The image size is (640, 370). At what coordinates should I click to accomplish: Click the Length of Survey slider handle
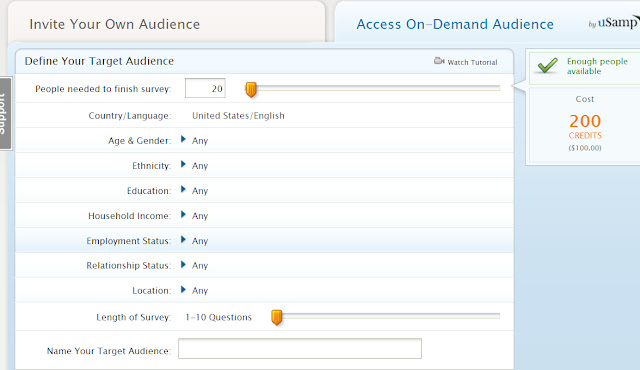pos(277,317)
